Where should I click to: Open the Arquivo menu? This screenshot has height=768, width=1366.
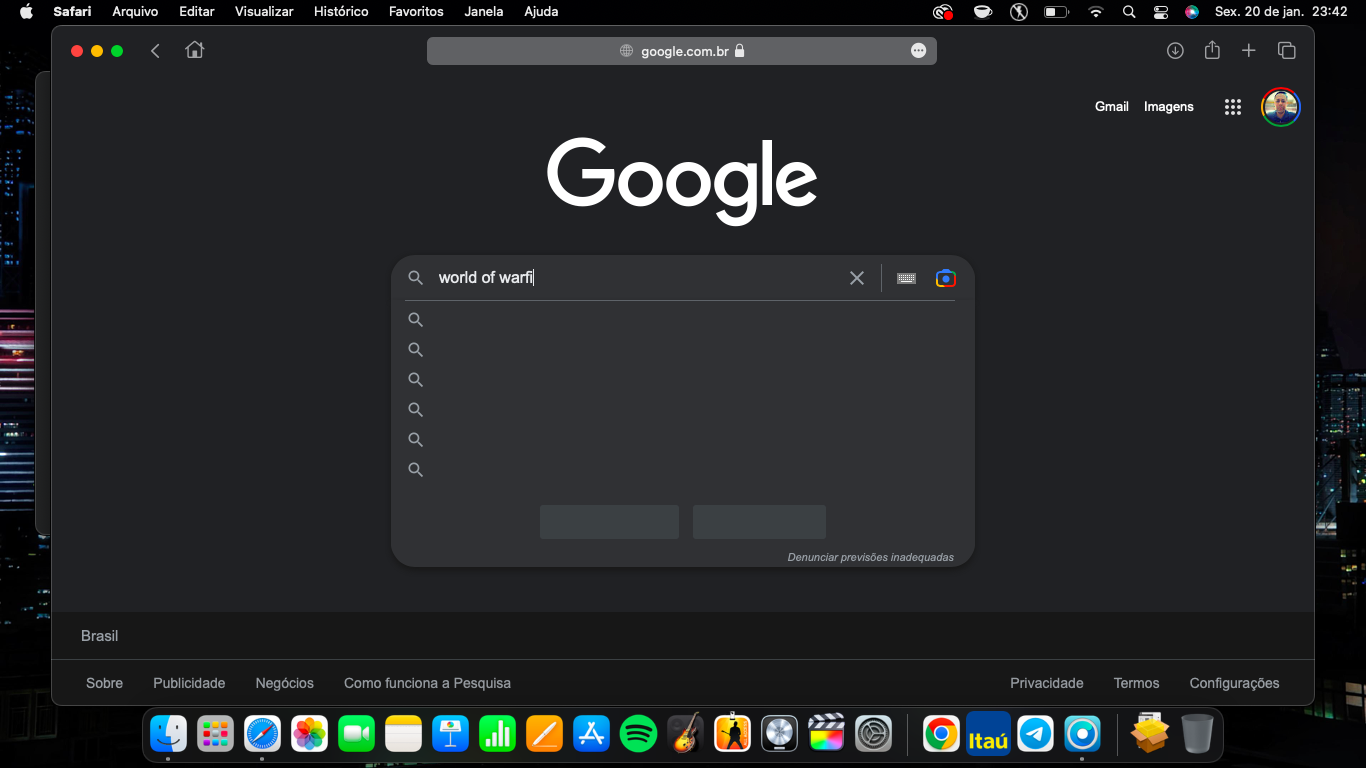[x=135, y=12]
